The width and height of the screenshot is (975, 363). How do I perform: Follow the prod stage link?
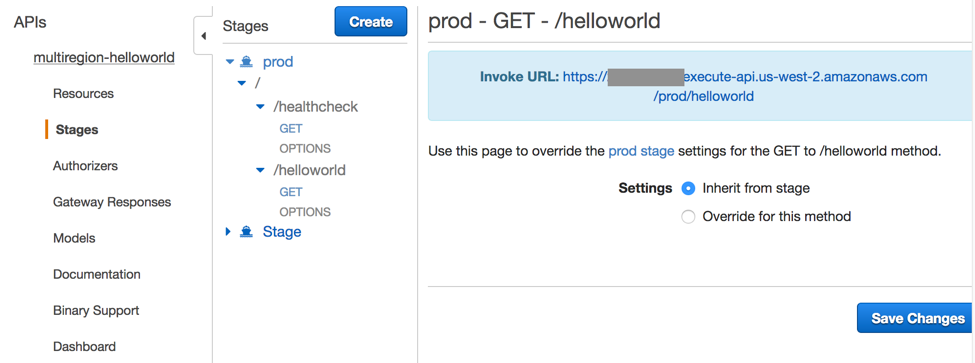coord(641,151)
